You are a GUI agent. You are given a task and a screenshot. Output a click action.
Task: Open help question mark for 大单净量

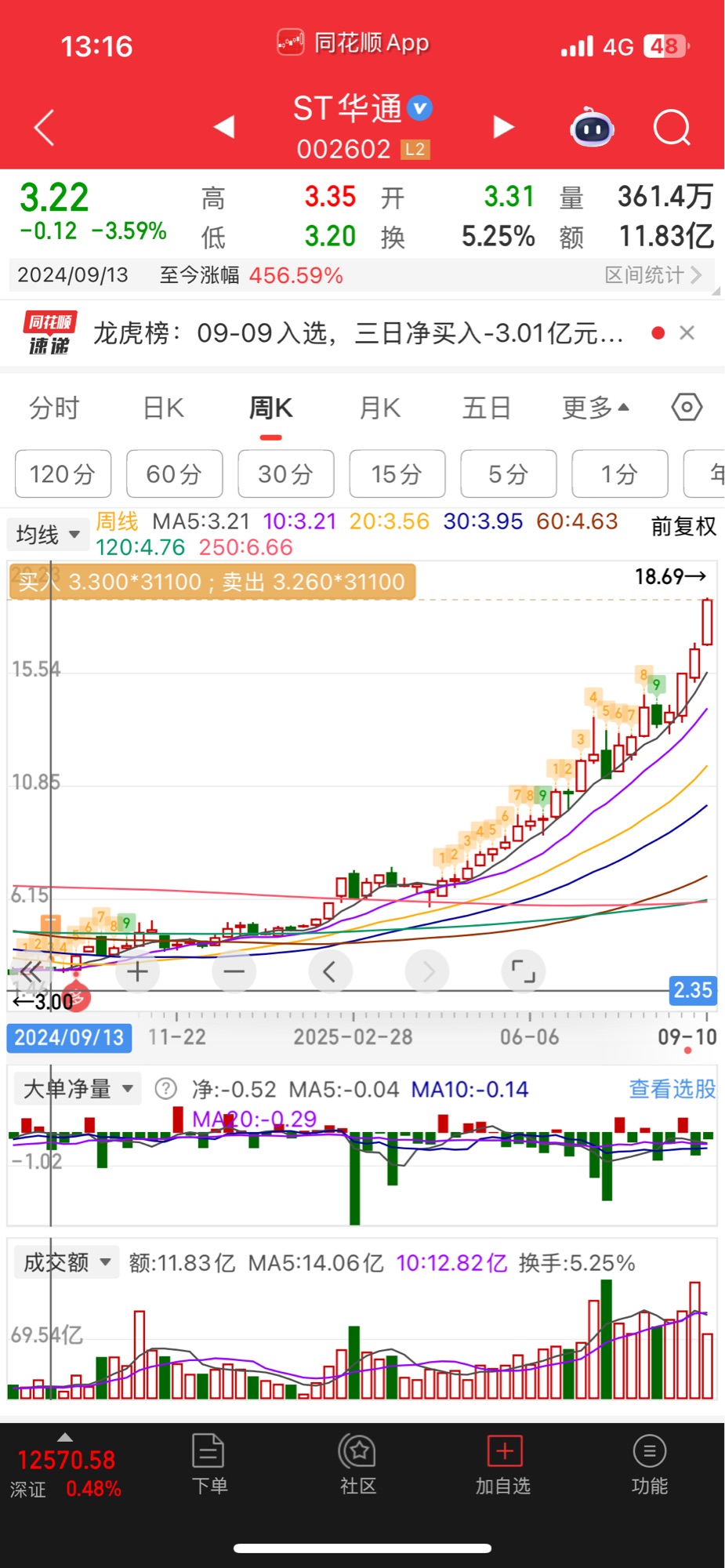tap(166, 1089)
